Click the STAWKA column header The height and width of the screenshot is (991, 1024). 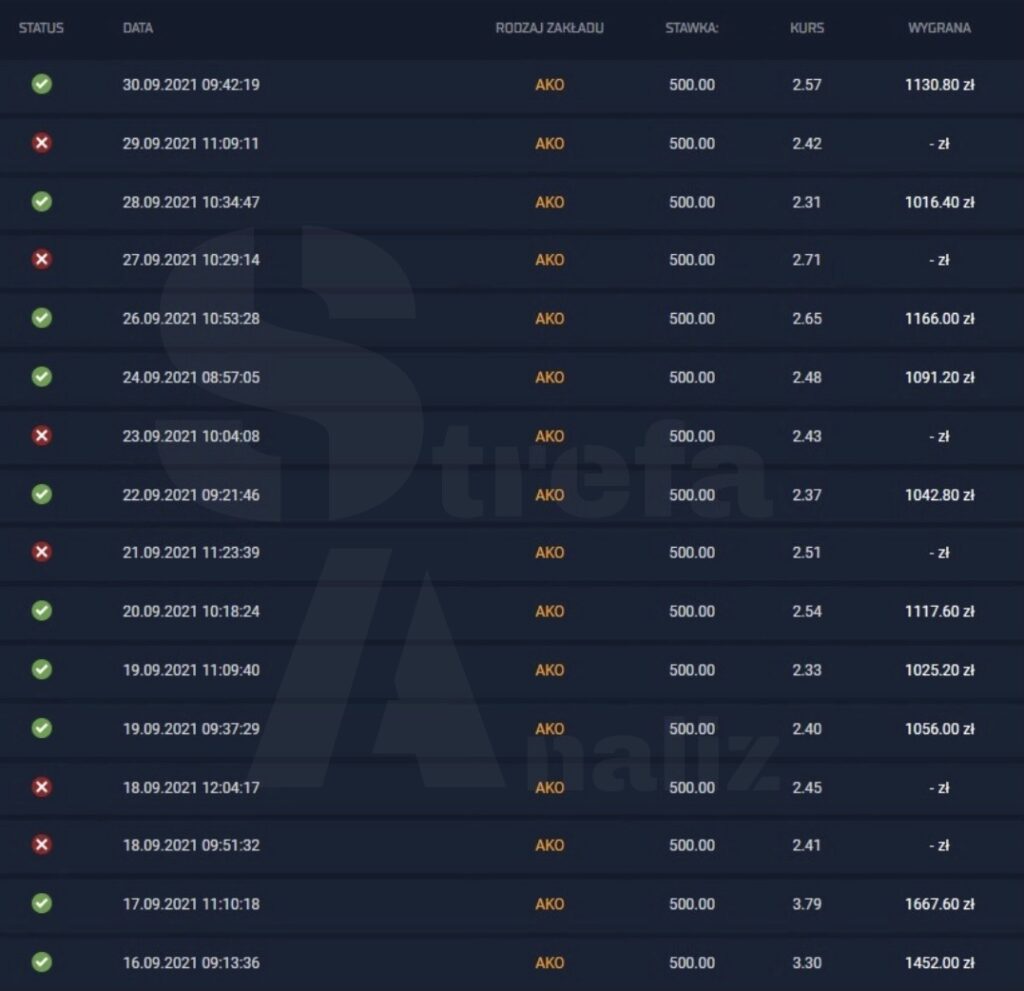[692, 28]
